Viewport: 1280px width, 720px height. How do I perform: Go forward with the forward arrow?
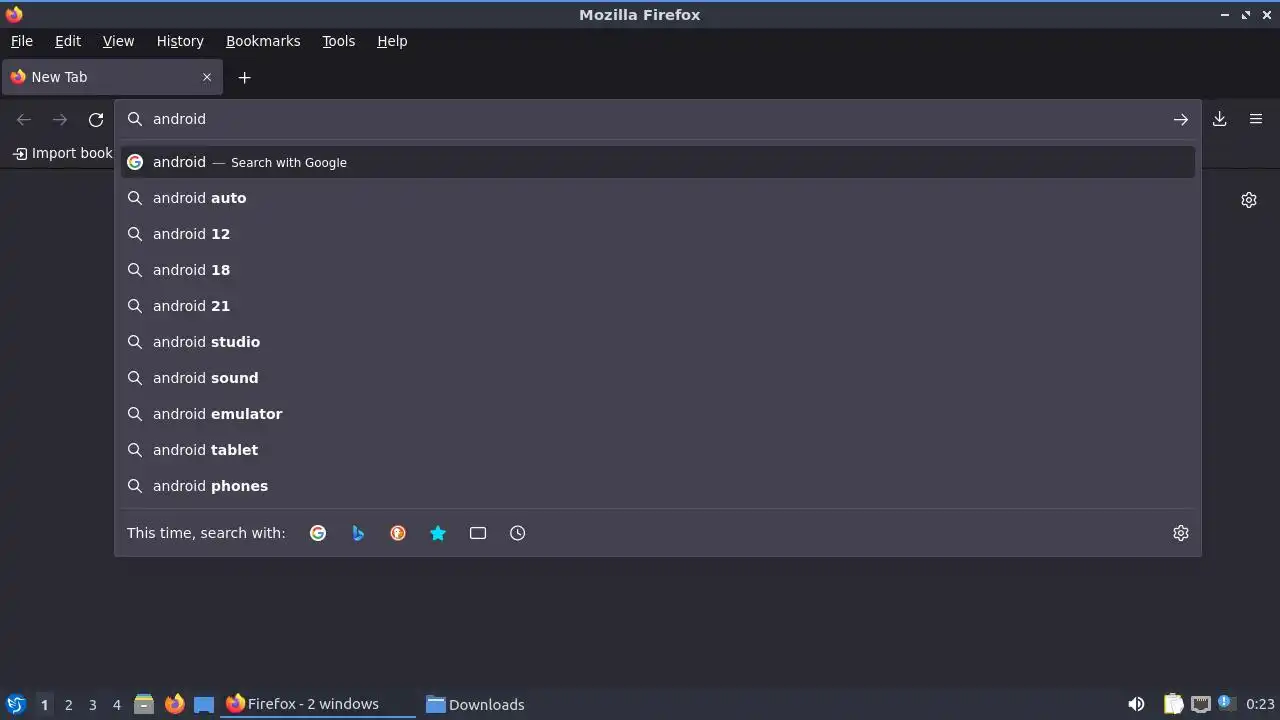60,119
